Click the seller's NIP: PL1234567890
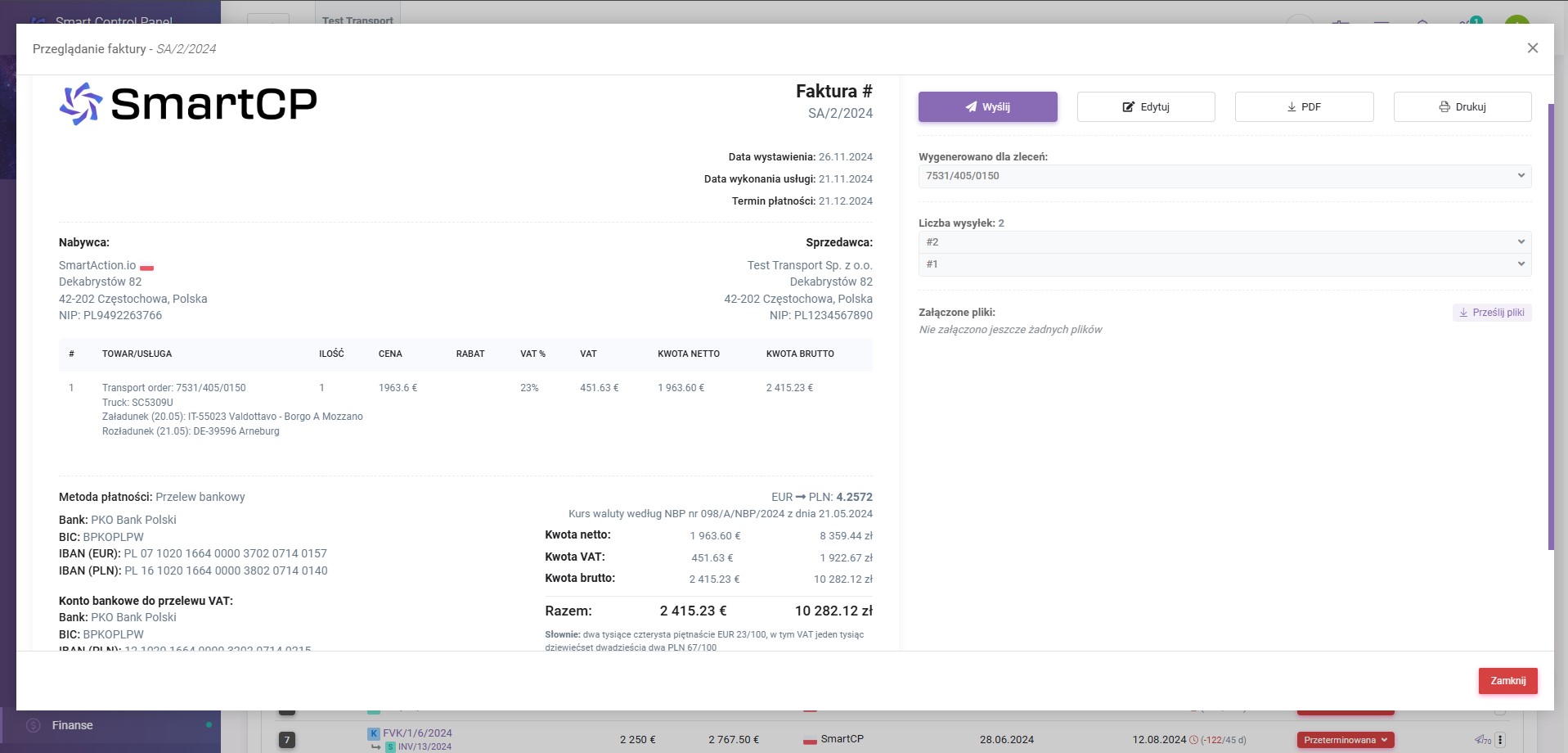This screenshot has height=753, width=1568. pos(821,315)
